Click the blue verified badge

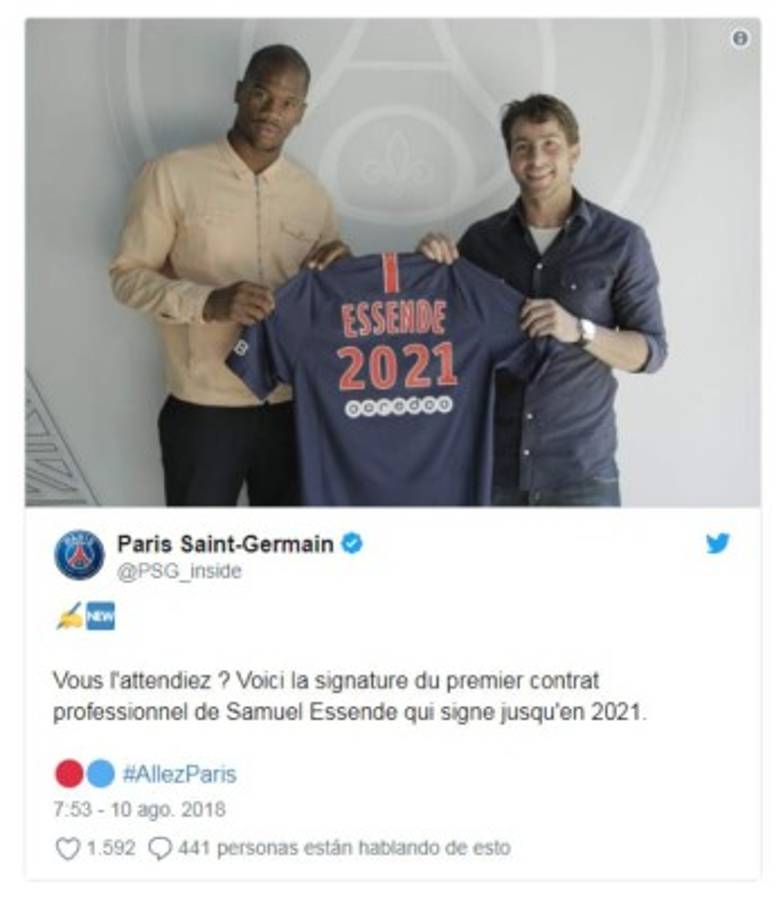352,543
